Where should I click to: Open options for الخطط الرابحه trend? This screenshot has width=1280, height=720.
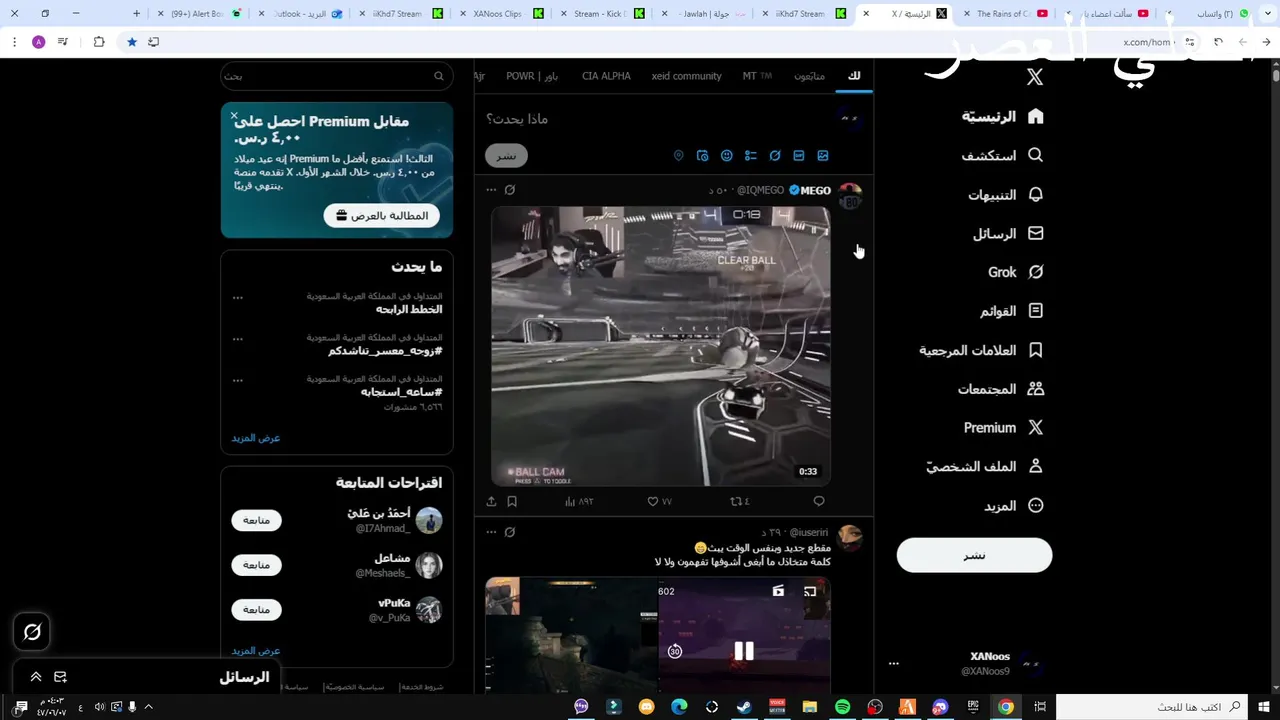(237, 297)
